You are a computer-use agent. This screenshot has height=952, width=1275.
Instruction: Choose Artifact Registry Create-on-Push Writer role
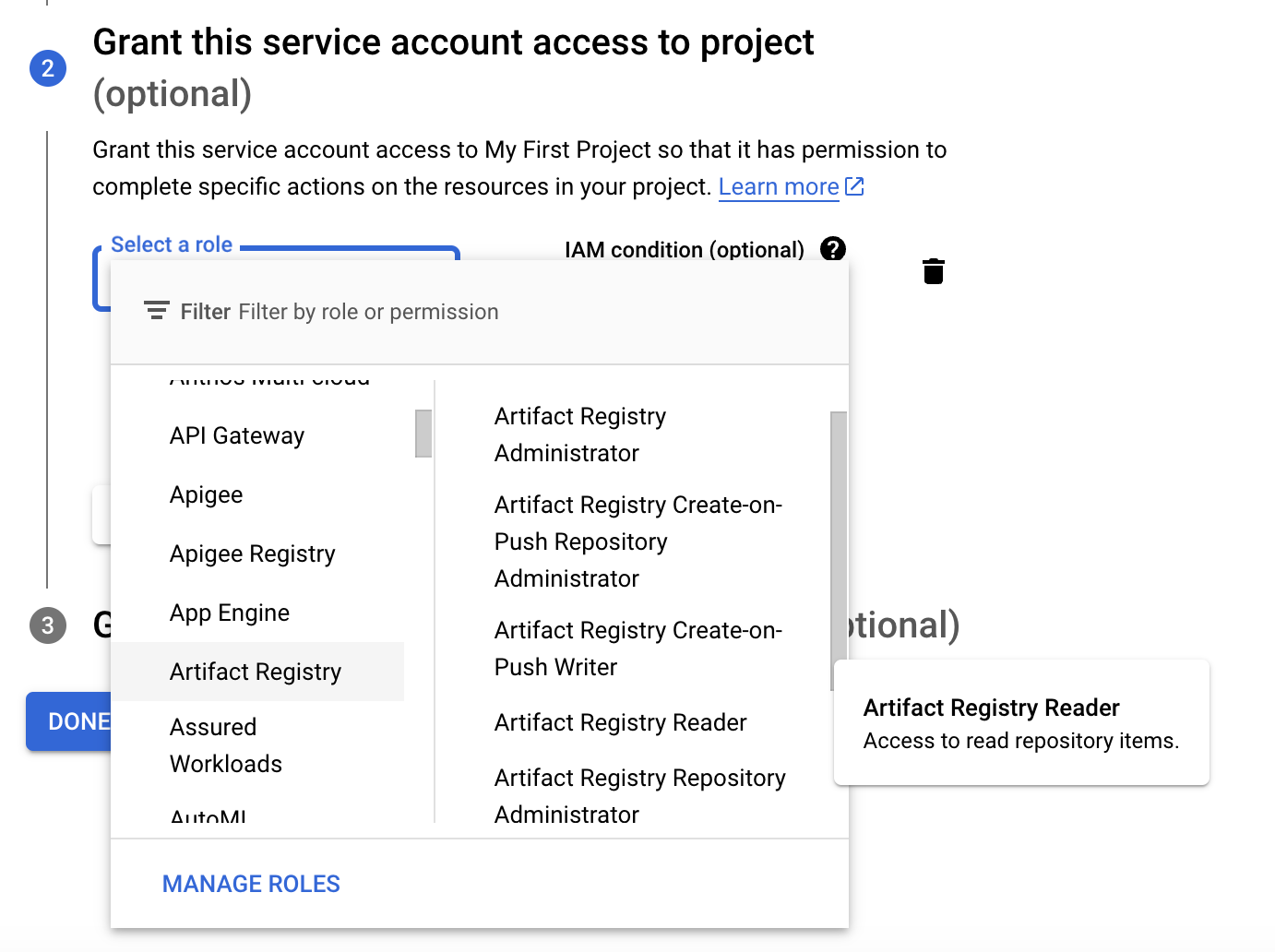pyautogui.click(x=637, y=649)
